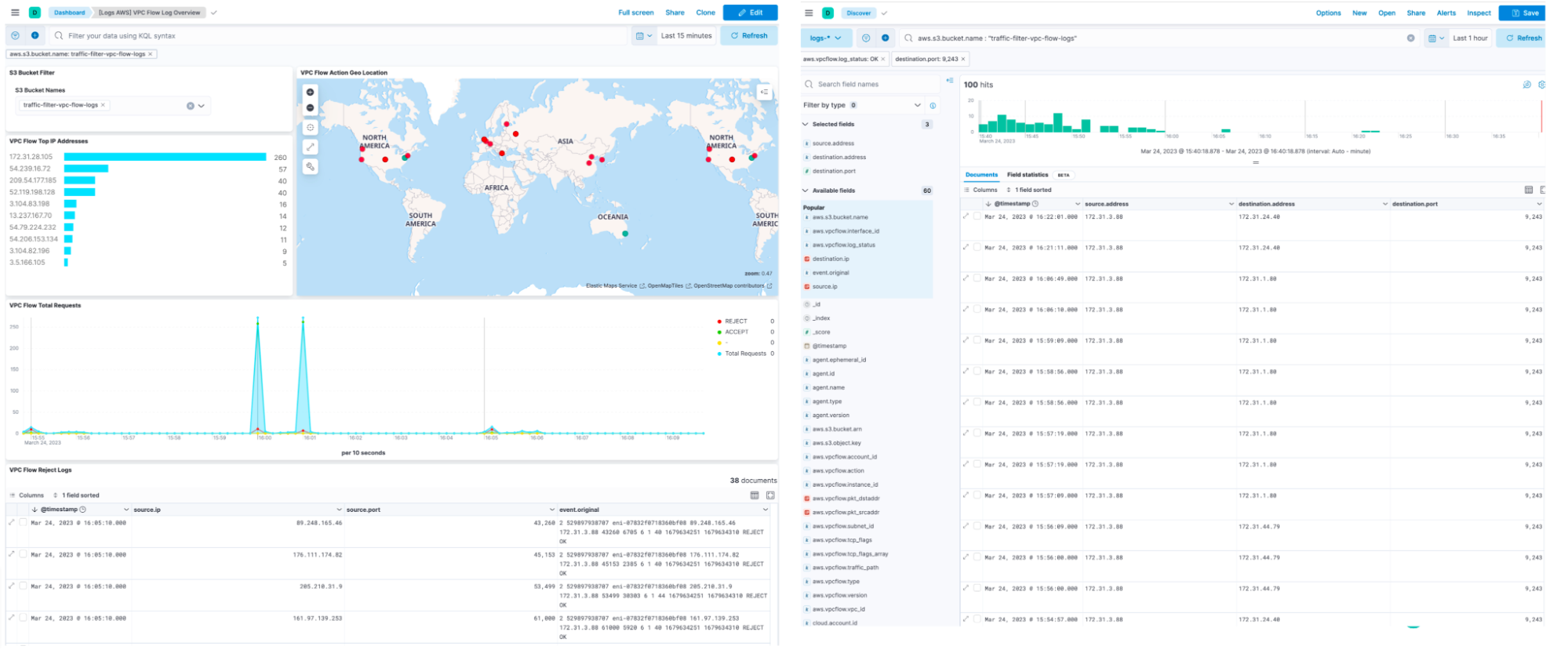Click Full screen in the Dashboard top bar
Viewport: 1568px width, 664px height.
(x=635, y=13)
